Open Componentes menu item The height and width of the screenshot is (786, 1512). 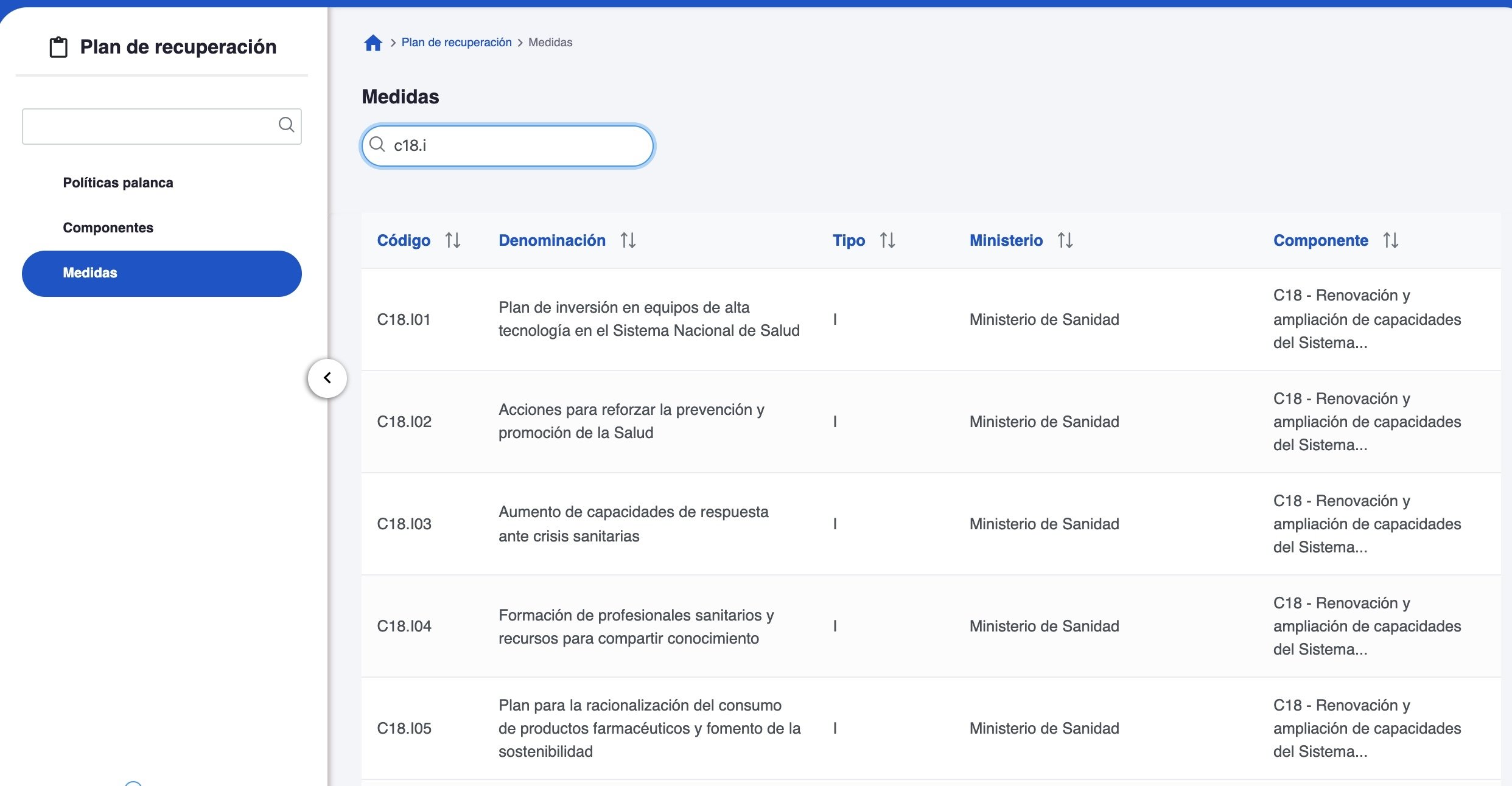pyautogui.click(x=108, y=228)
